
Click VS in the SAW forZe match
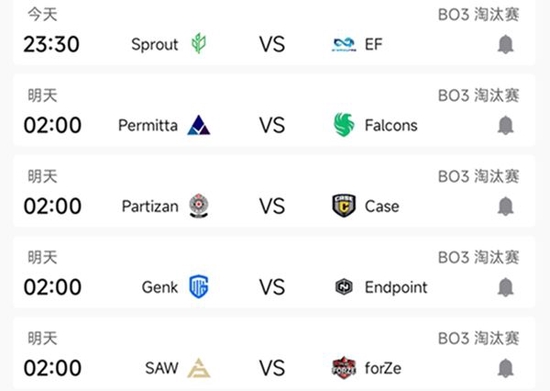(x=272, y=368)
